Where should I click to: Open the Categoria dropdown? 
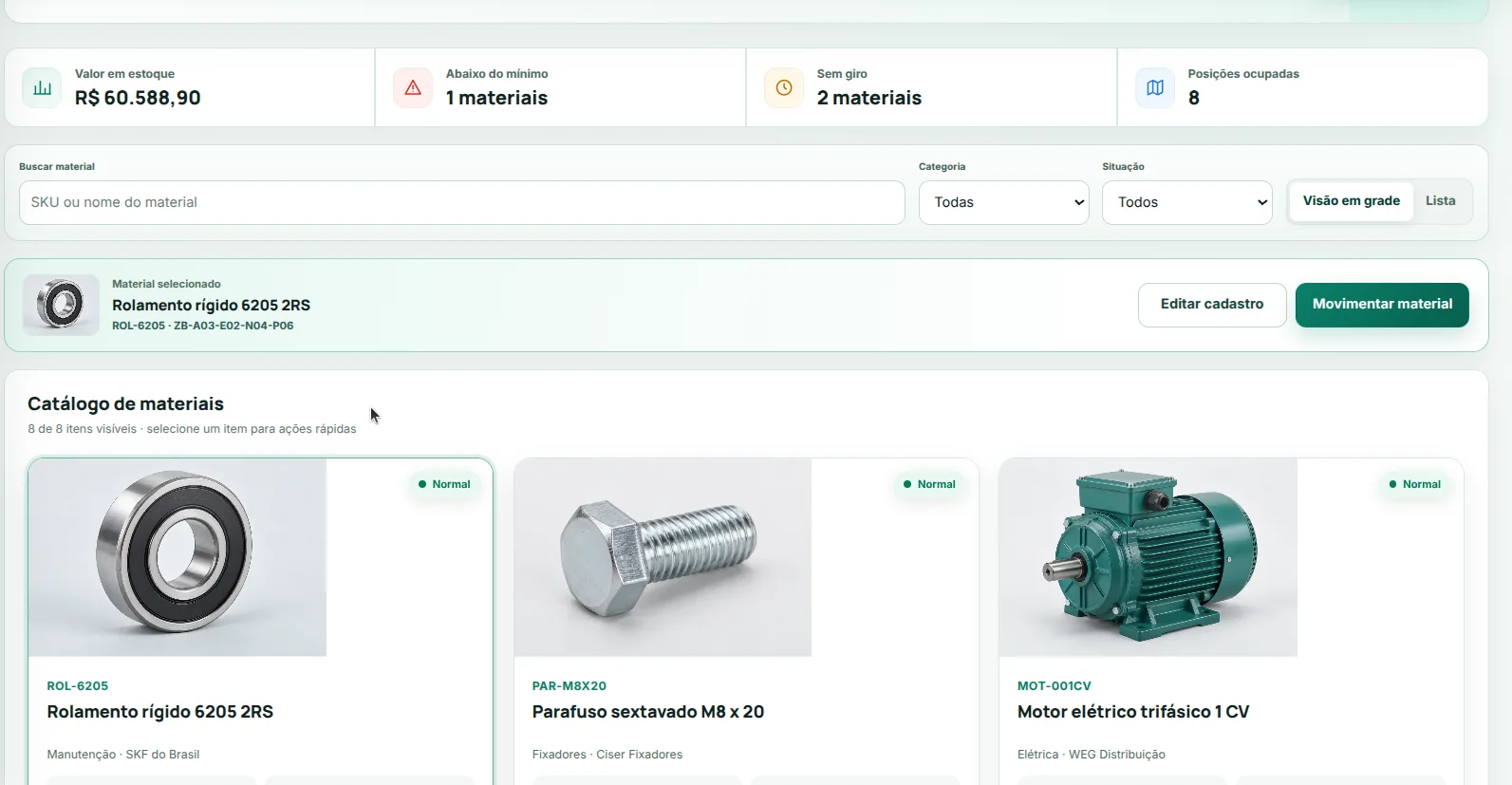click(x=1004, y=202)
